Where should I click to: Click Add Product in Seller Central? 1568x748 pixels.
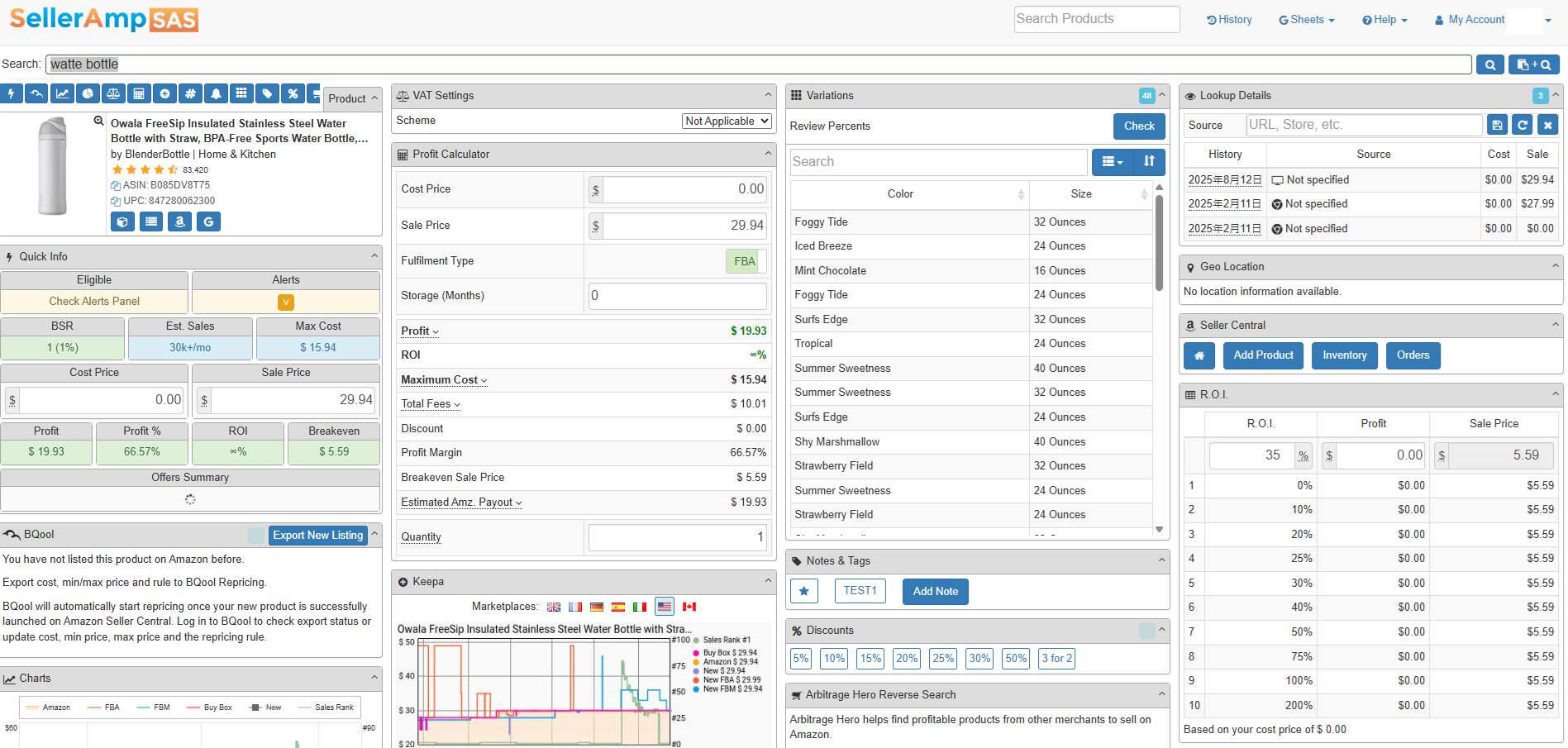coord(1263,355)
